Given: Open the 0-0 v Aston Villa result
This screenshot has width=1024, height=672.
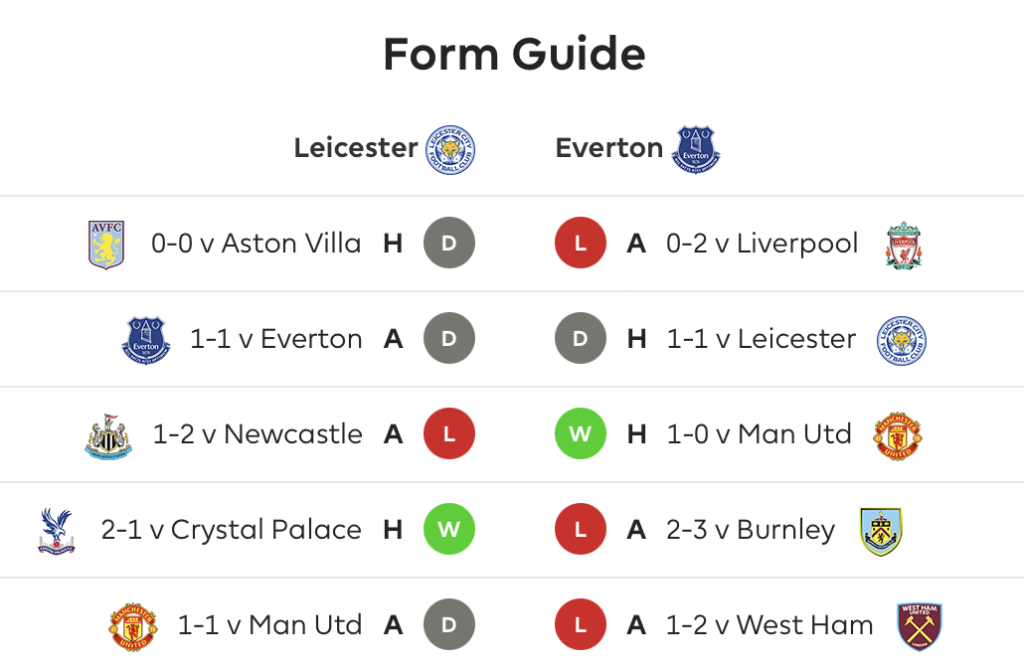Looking at the screenshot, I should point(256,244).
